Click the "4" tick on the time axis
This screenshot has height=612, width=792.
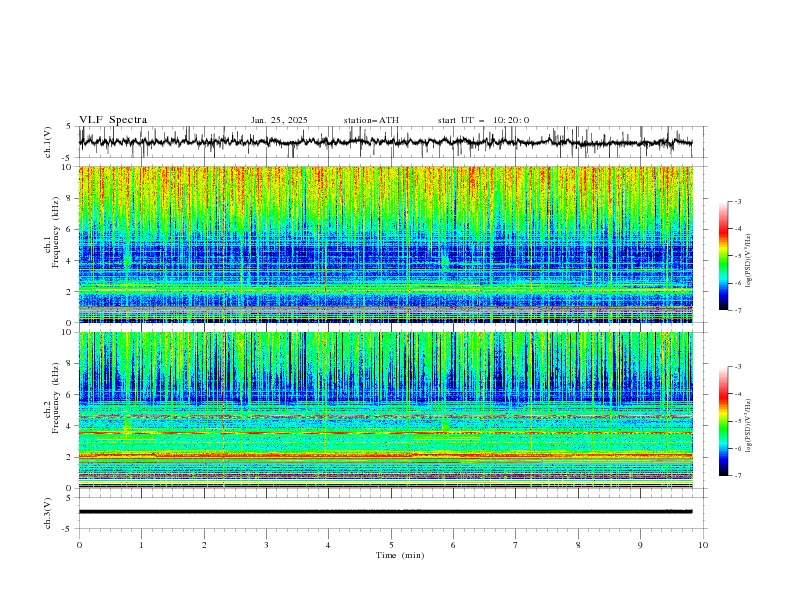pyautogui.click(x=328, y=545)
